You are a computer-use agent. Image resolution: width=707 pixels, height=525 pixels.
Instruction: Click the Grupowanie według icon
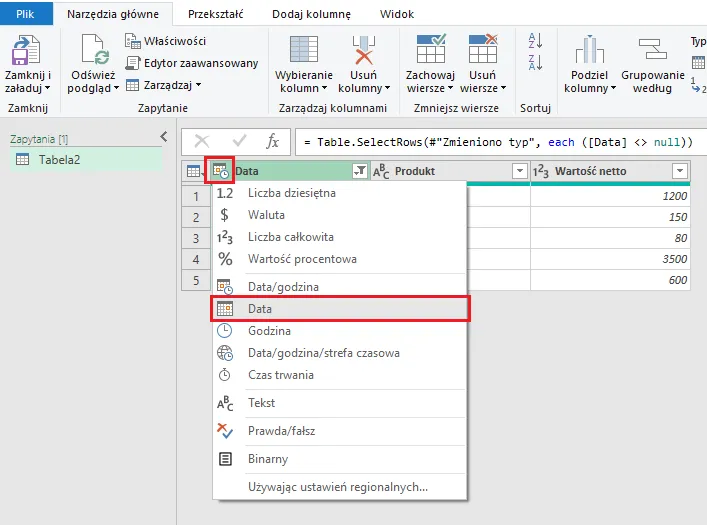tap(654, 51)
